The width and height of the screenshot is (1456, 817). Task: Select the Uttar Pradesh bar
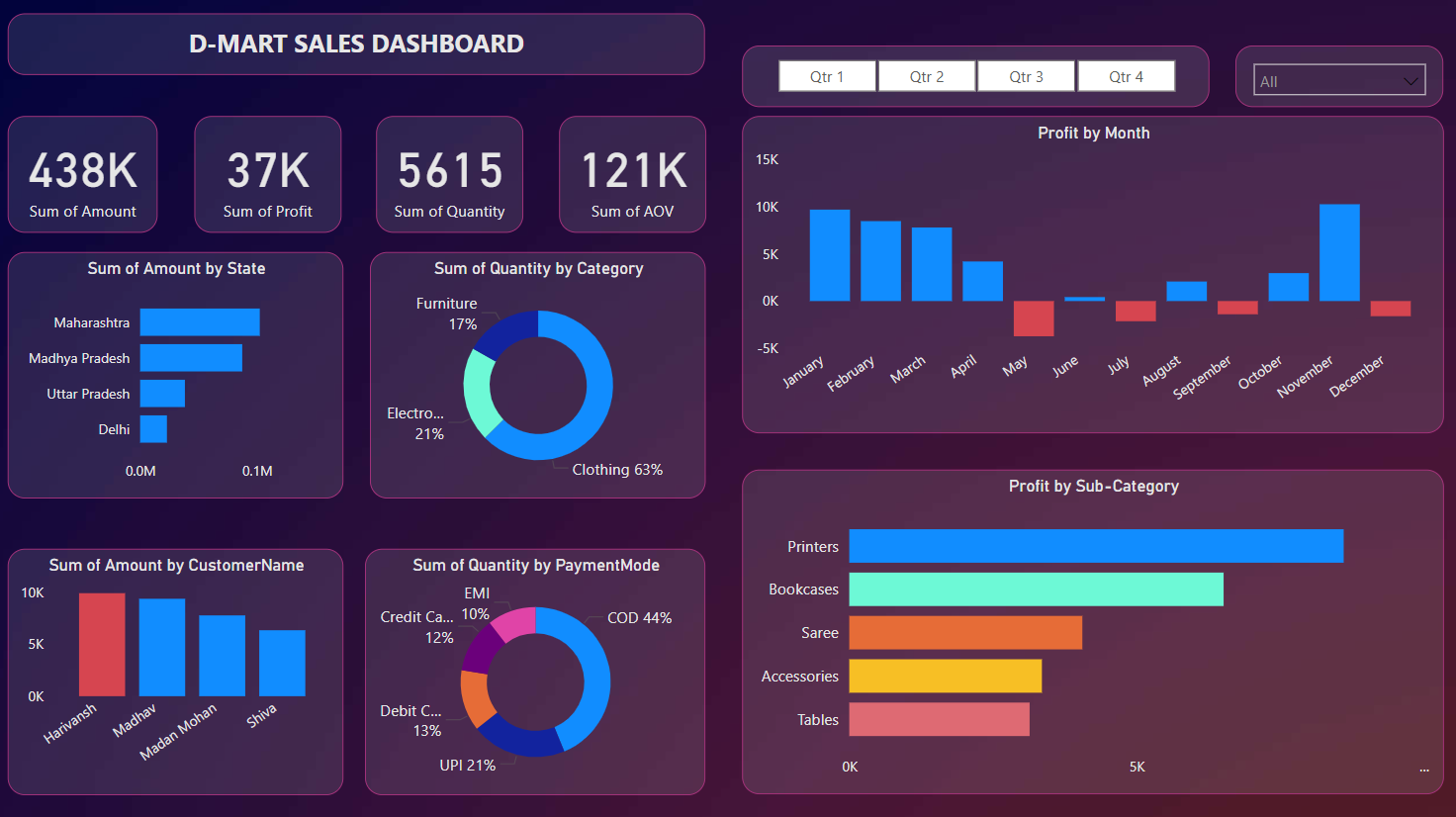162,394
